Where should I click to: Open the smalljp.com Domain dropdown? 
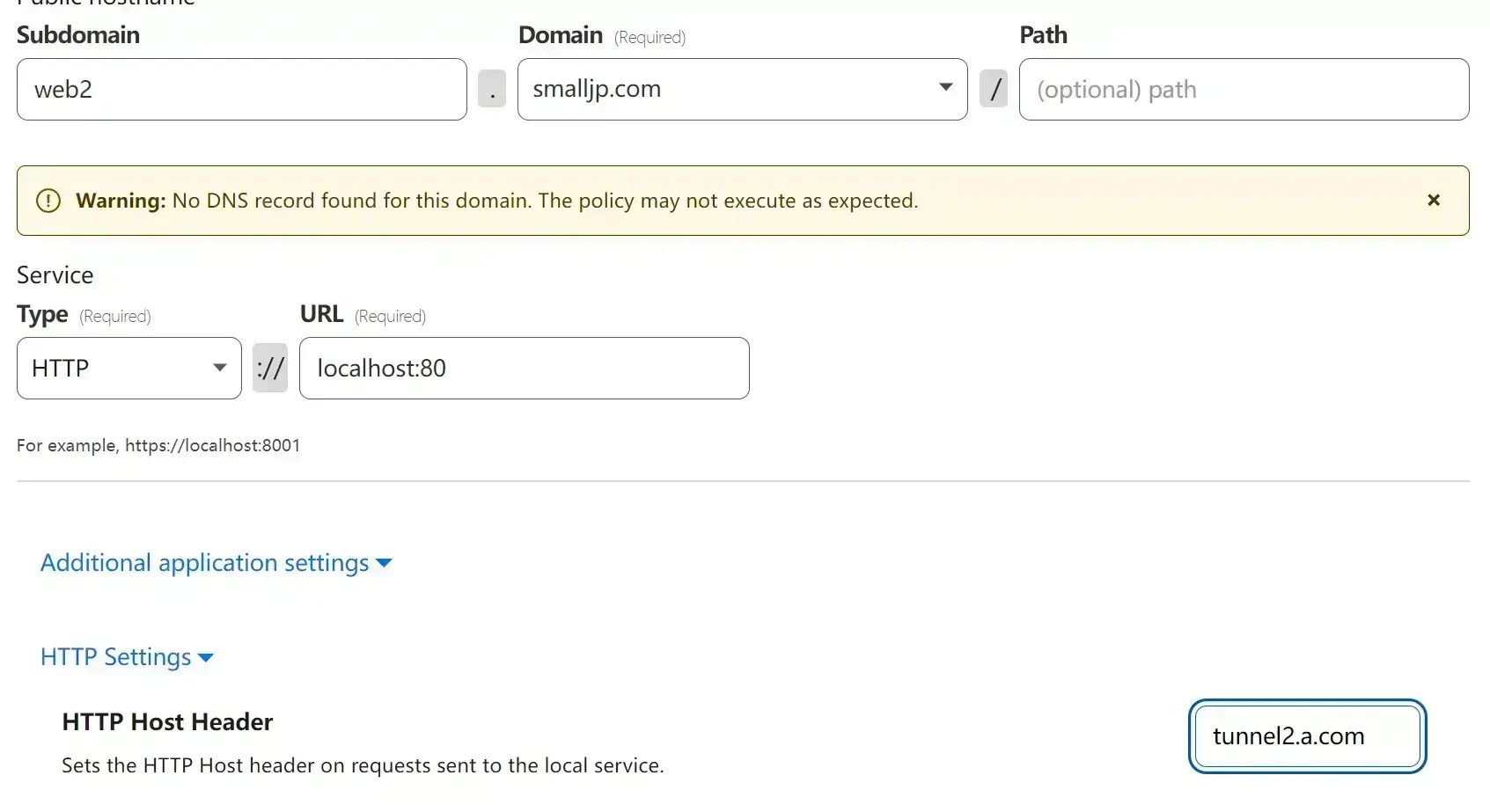tap(742, 89)
